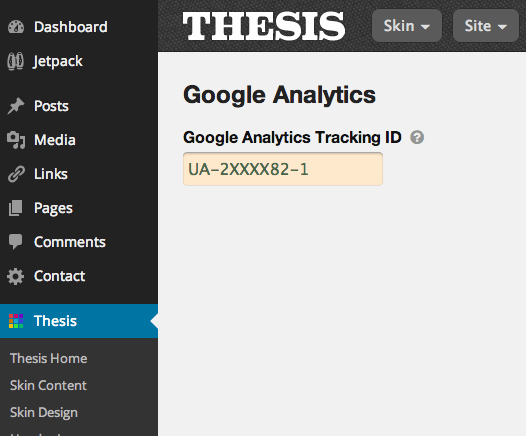Click the Dashboard gauge icon
Screen dimensions: 526x436
click(x=16, y=27)
